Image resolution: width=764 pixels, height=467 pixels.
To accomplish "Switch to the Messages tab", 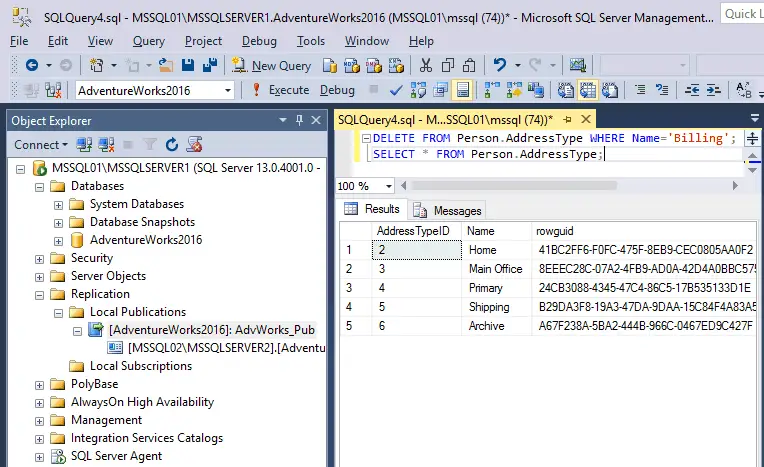I will tap(447, 211).
